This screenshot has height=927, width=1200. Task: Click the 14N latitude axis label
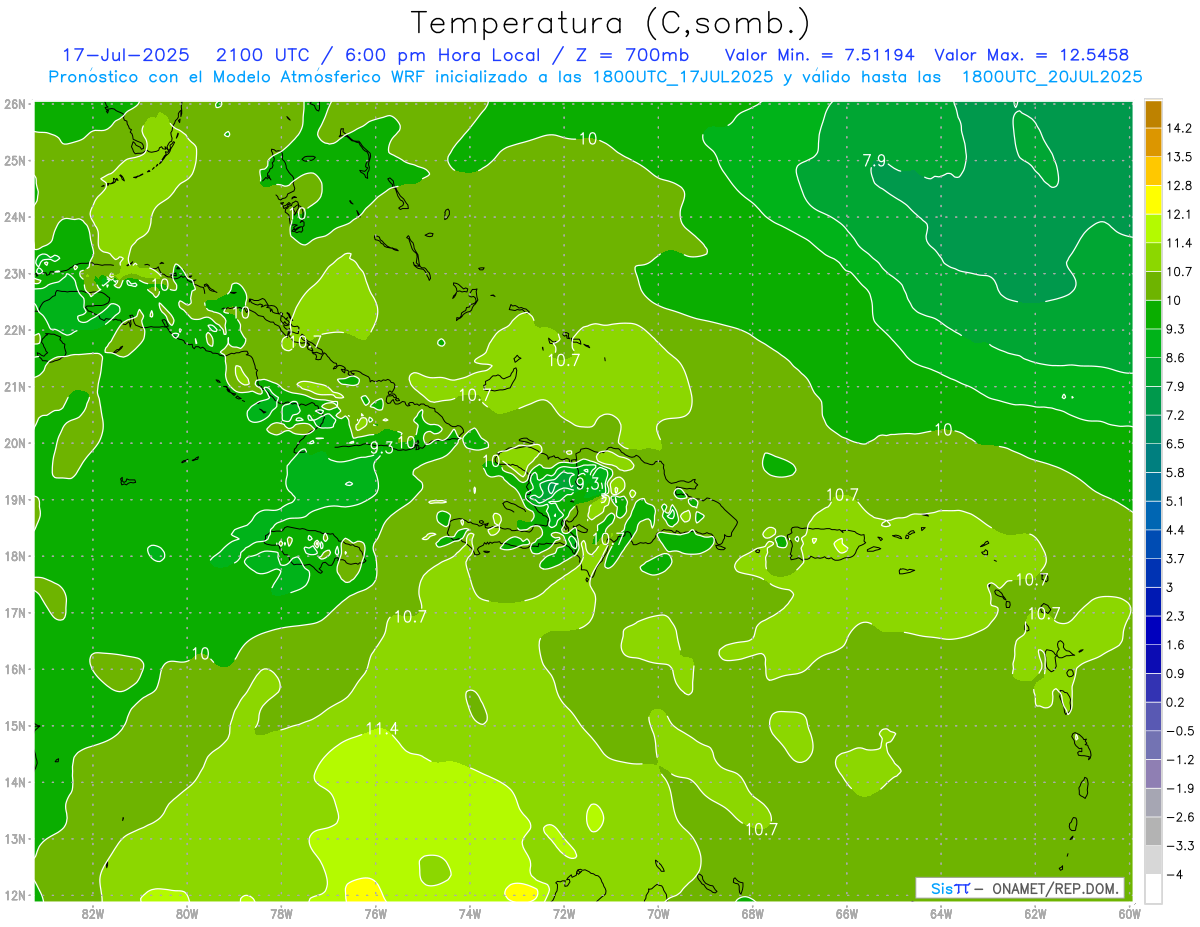[14, 782]
